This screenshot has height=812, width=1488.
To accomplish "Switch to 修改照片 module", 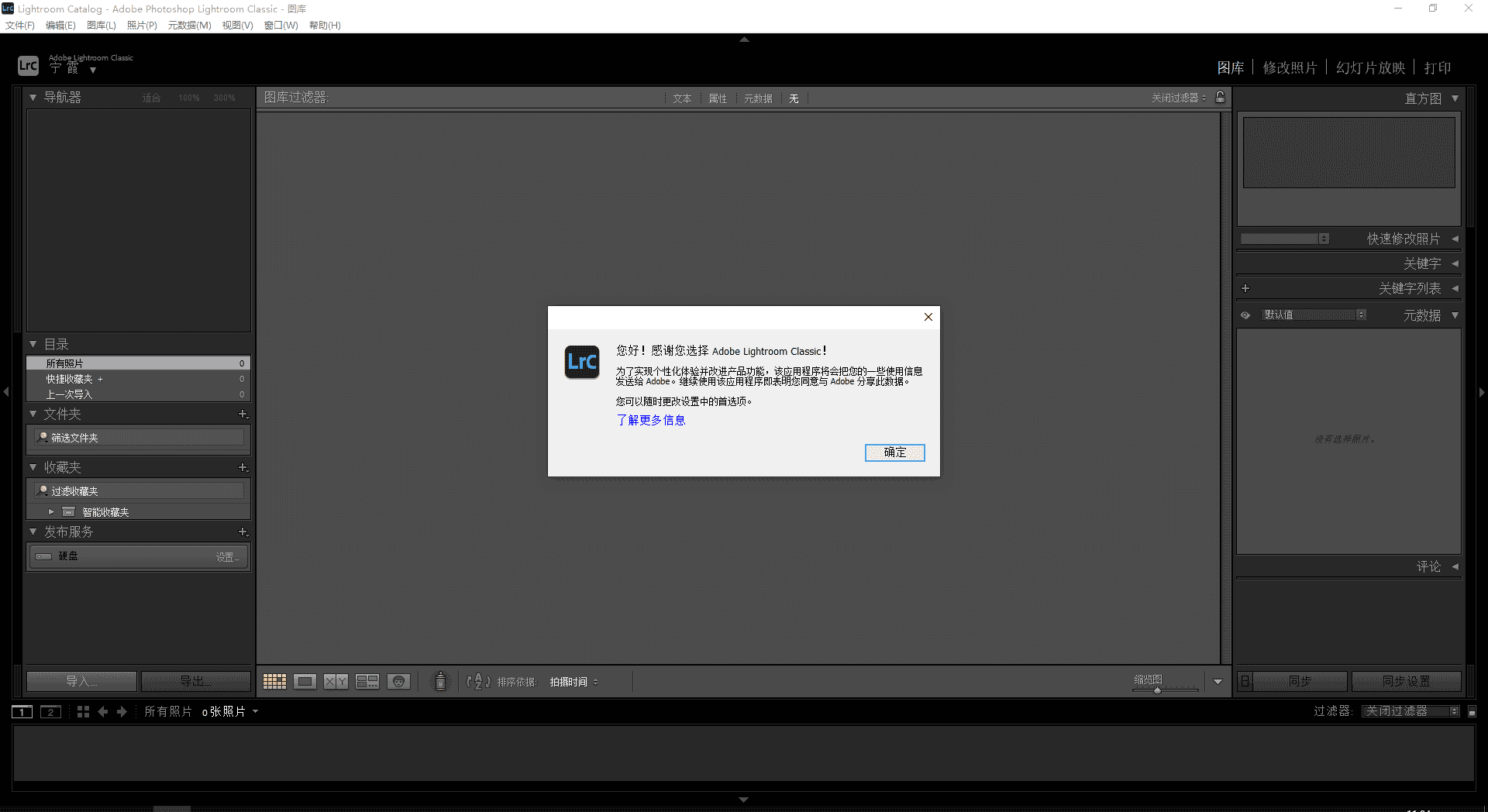I will 1290,68.
